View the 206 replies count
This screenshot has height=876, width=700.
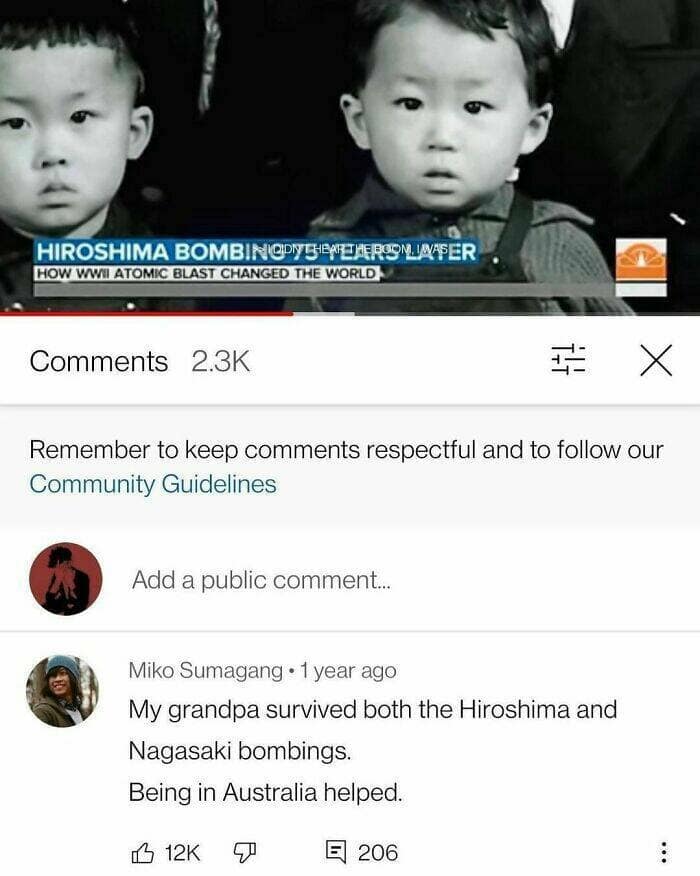(378, 853)
